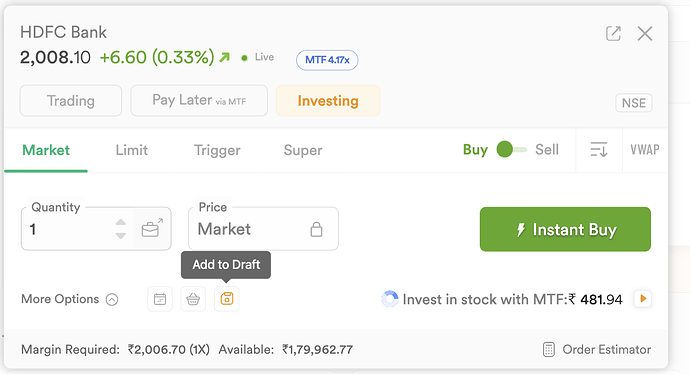Open the market depth sort icon

(599, 150)
